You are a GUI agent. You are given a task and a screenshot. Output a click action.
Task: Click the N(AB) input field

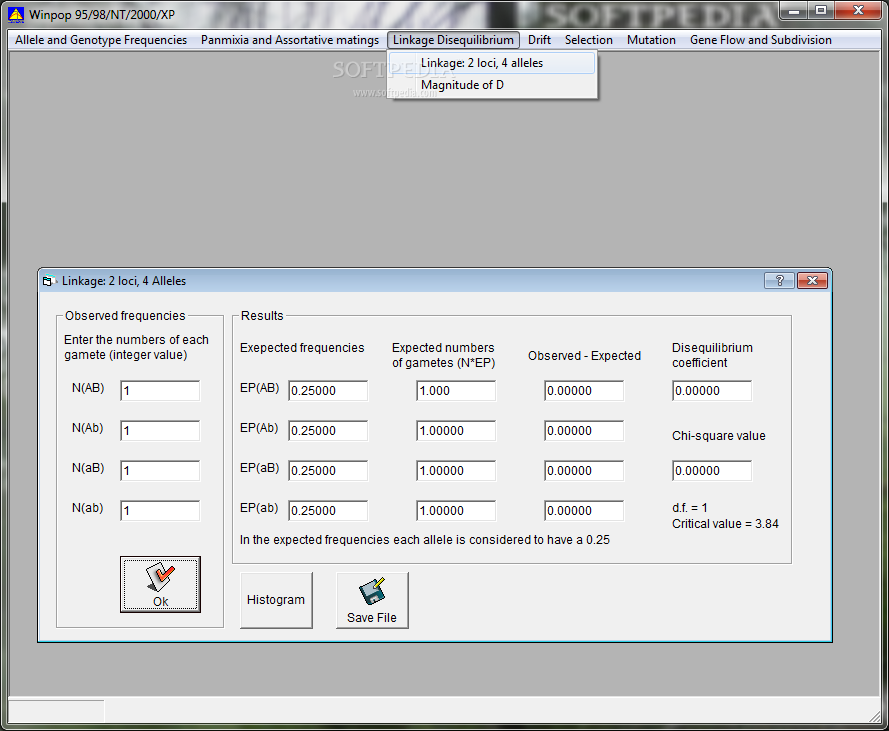(x=160, y=391)
